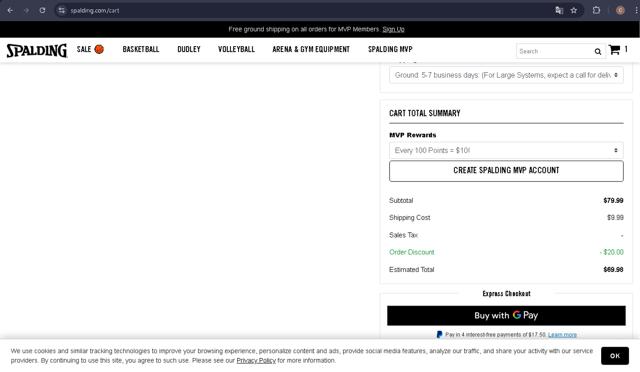The width and height of the screenshot is (640, 372).
Task: Click the green Order Discount label
Action: click(411, 252)
